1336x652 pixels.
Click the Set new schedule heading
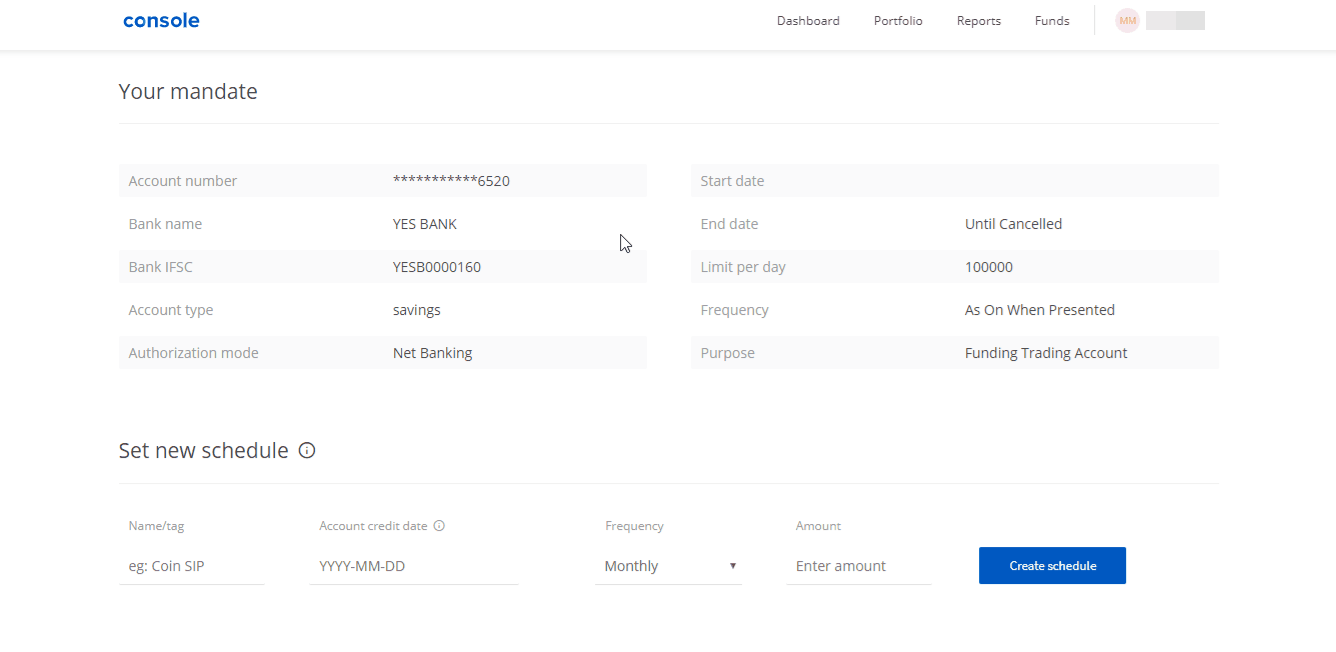coord(204,450)
